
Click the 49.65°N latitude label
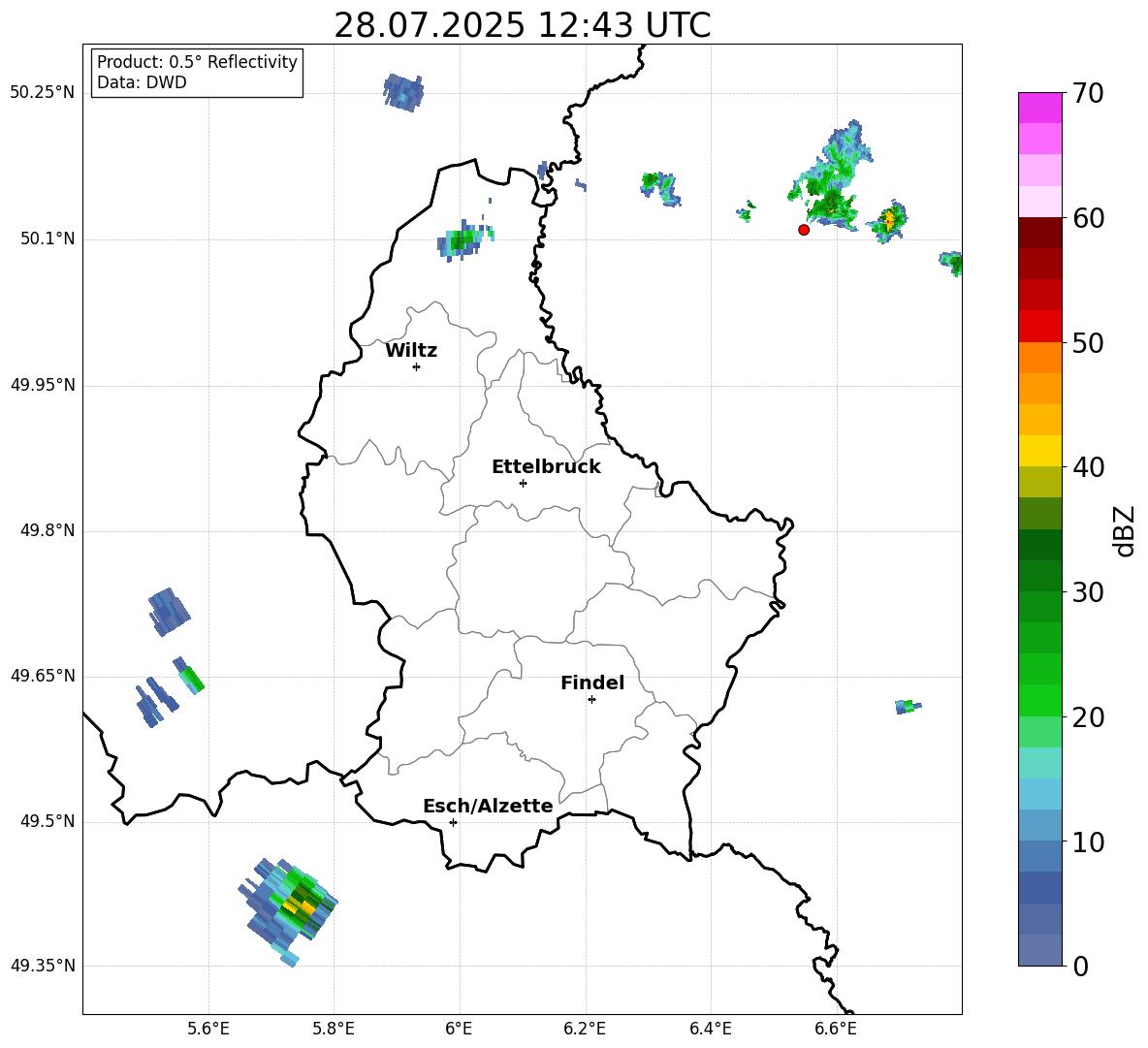click(x=43, y=676)
